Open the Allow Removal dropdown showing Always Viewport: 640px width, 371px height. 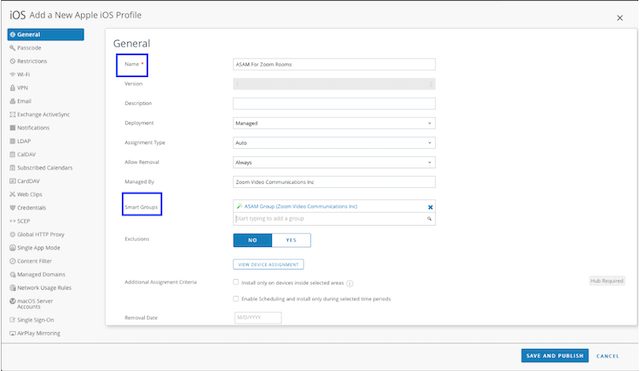pyautogui.click(x=334, y=162)
